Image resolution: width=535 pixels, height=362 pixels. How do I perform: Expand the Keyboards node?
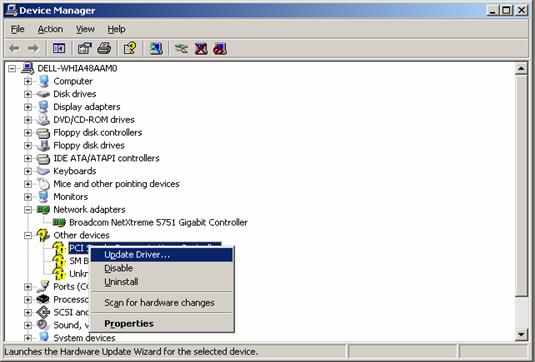28,171
